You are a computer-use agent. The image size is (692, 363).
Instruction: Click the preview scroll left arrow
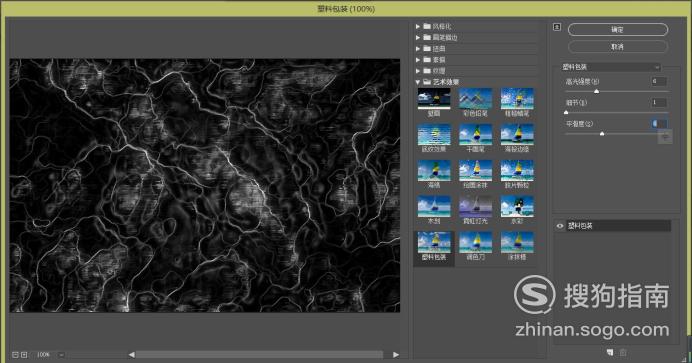click(132, 355)
